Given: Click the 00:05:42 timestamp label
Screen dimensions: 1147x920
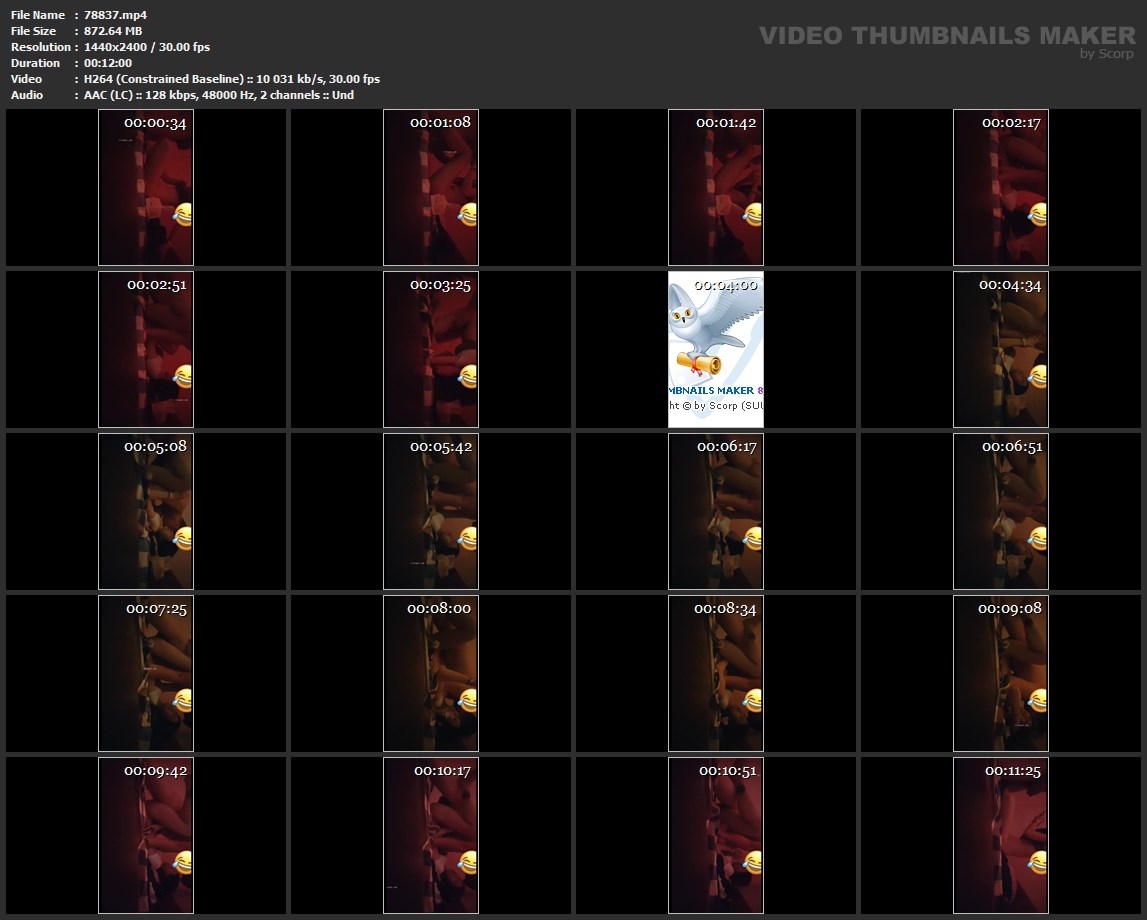Looking at the screenshot, I should 441,447.
